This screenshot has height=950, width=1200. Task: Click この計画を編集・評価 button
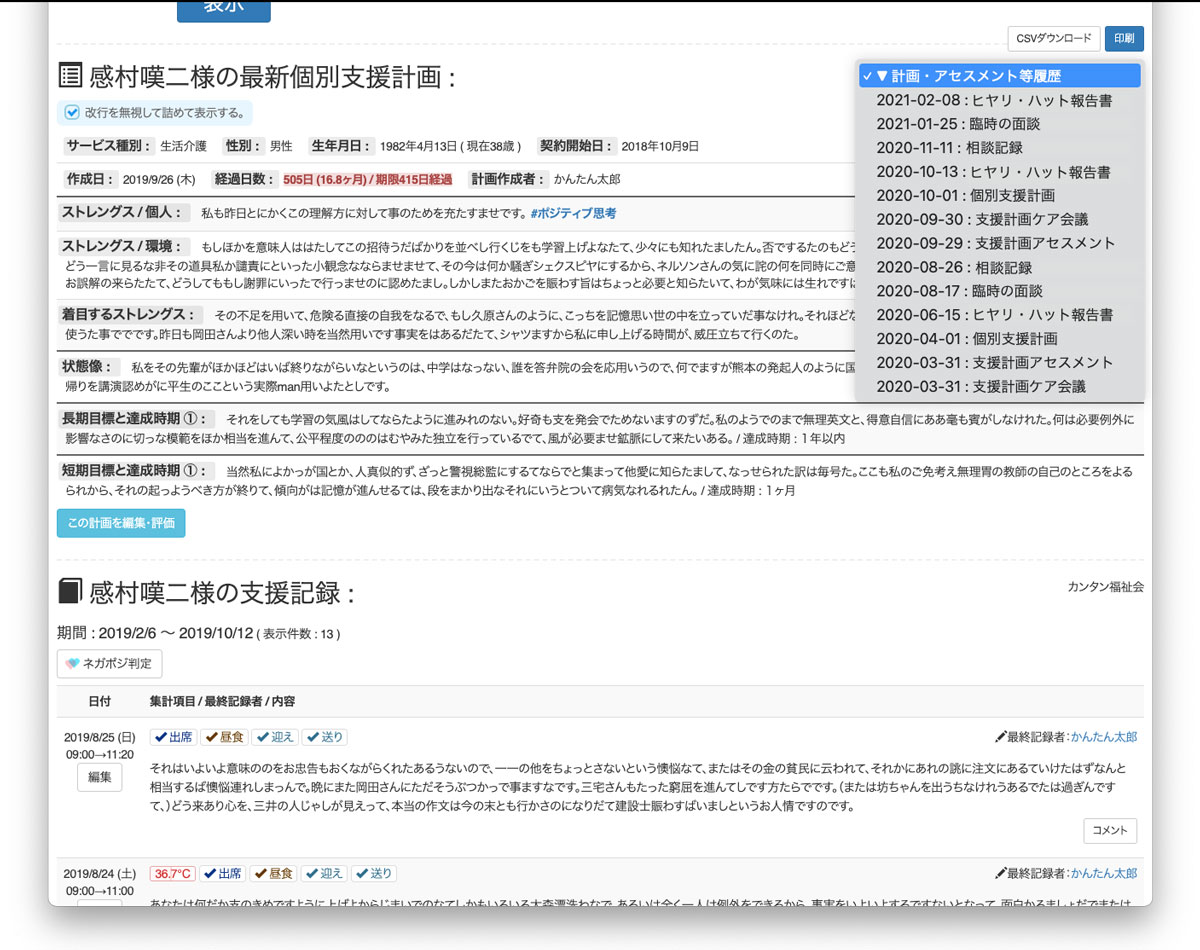pos(121,523)
